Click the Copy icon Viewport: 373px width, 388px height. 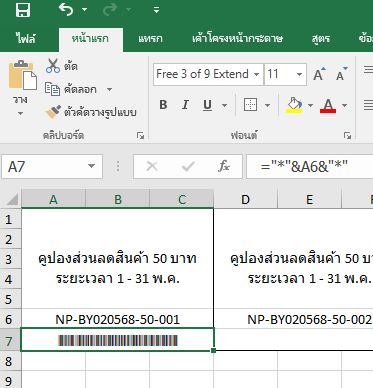52,89
